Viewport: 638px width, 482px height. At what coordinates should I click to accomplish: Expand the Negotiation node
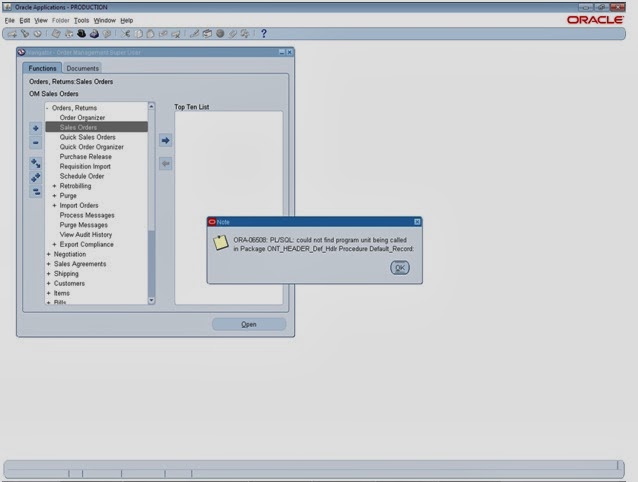[x=48, y=254]
